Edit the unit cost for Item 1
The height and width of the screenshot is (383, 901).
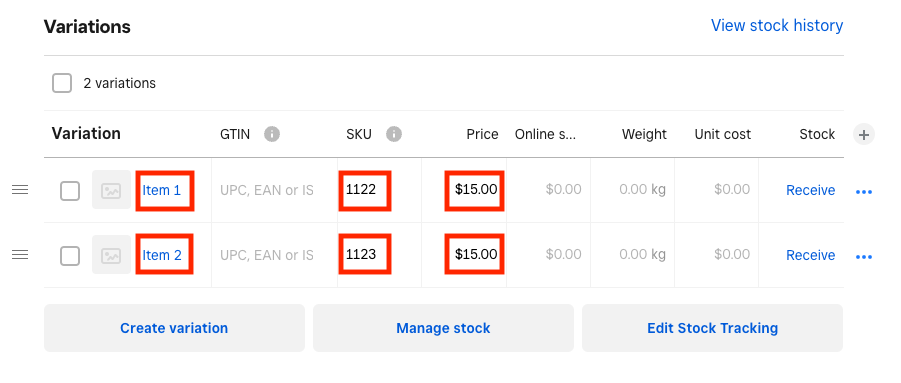point(717,190)
